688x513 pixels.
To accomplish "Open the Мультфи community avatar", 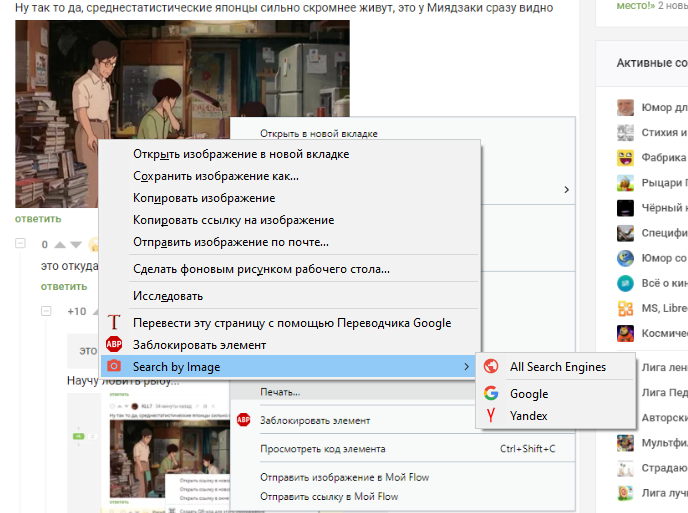I will click(625, 443).
